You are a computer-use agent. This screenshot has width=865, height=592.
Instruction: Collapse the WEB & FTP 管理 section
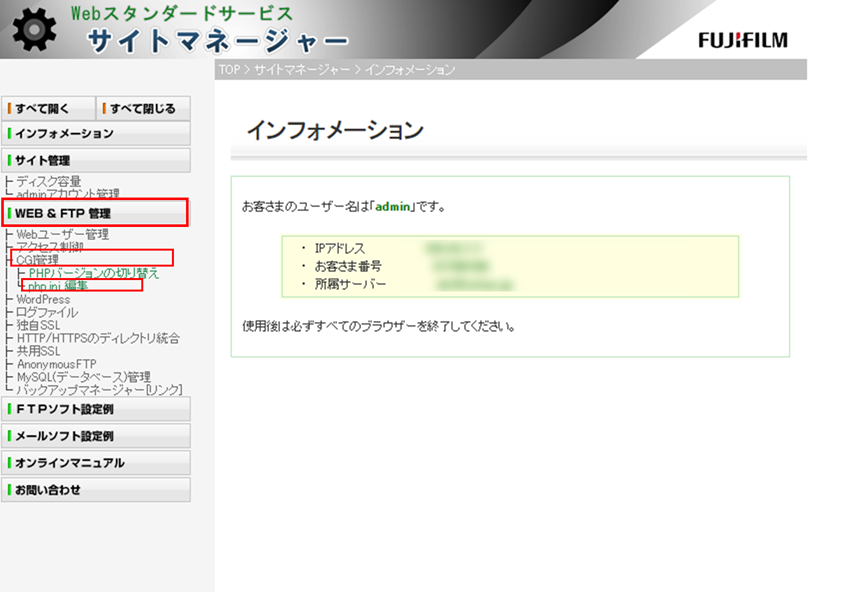coord(95,213)
